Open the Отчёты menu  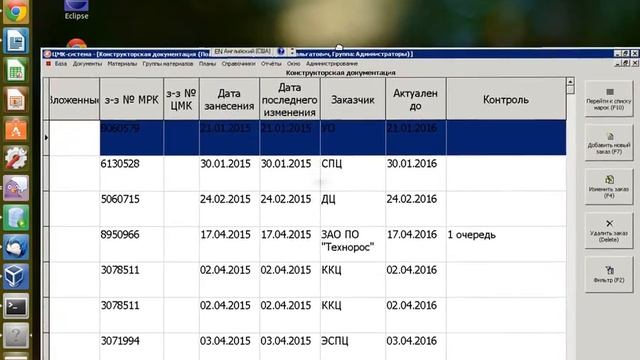point(271,64)
